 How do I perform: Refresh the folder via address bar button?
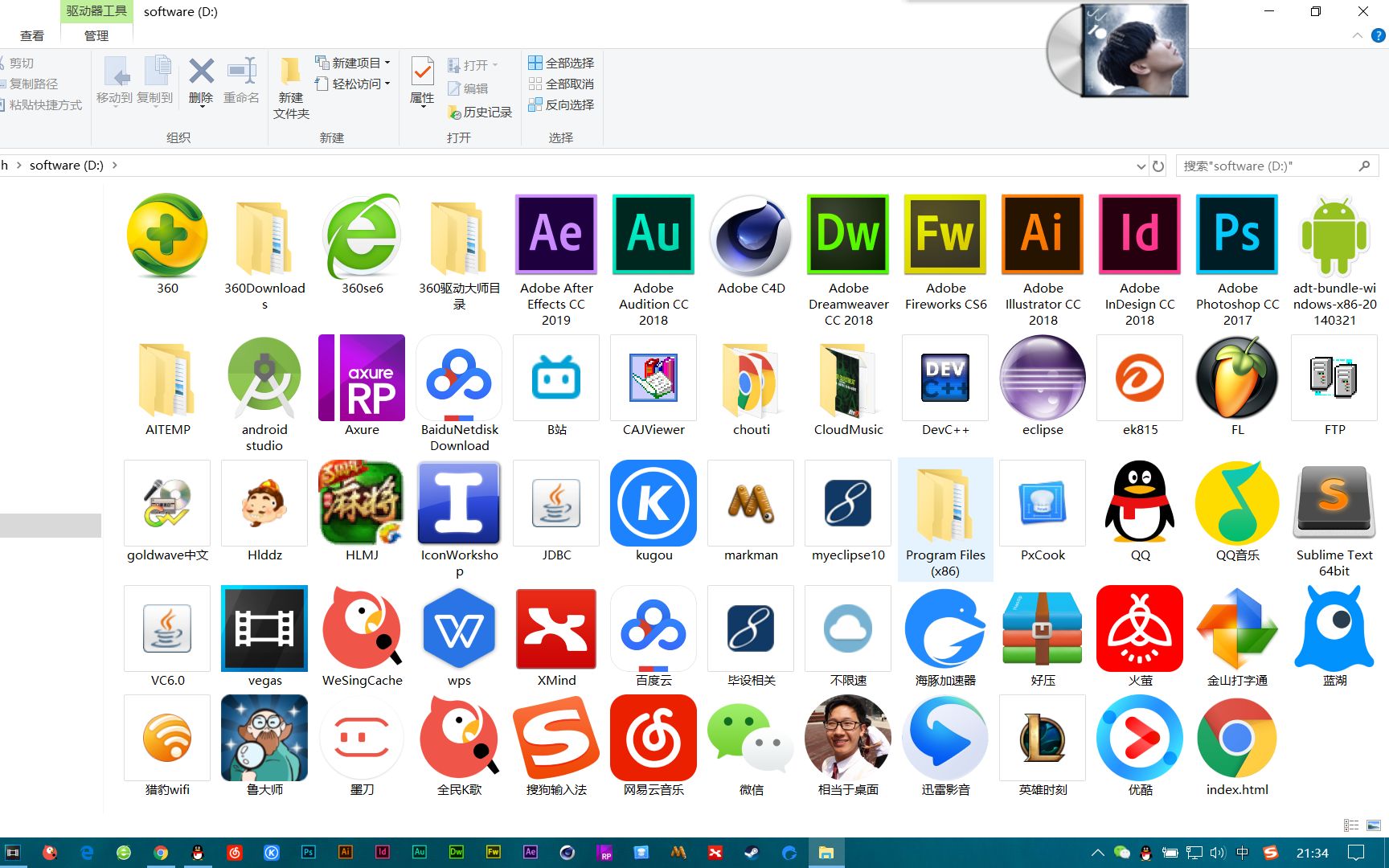coord(1158,166)
